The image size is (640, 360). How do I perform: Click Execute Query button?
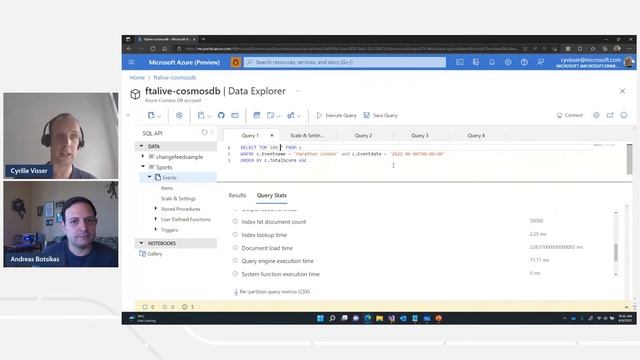(x=337, y=116)
